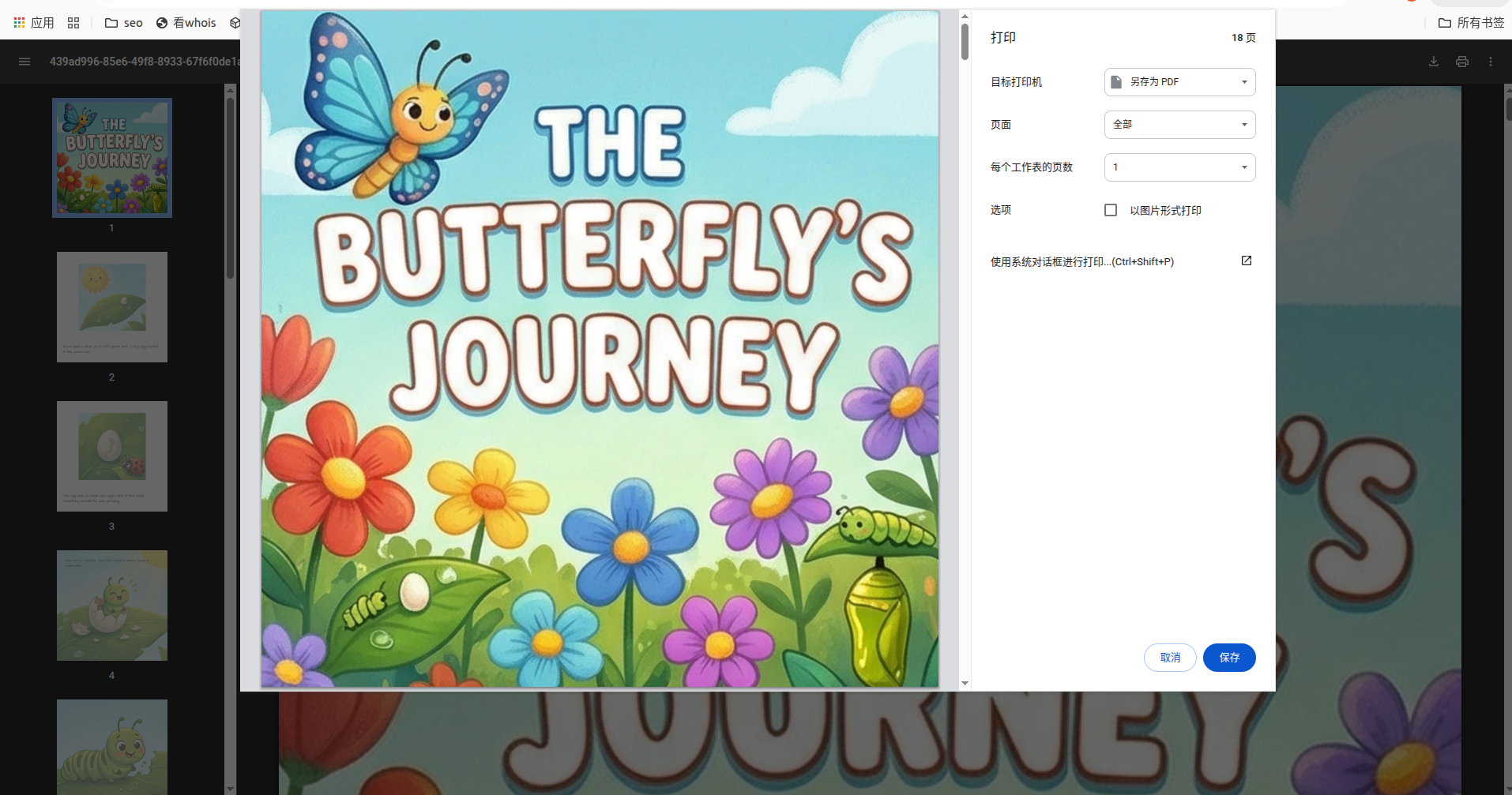Toggle the PDF sidebar hamburger menu

pyautogui.click(x=24, y=62)
